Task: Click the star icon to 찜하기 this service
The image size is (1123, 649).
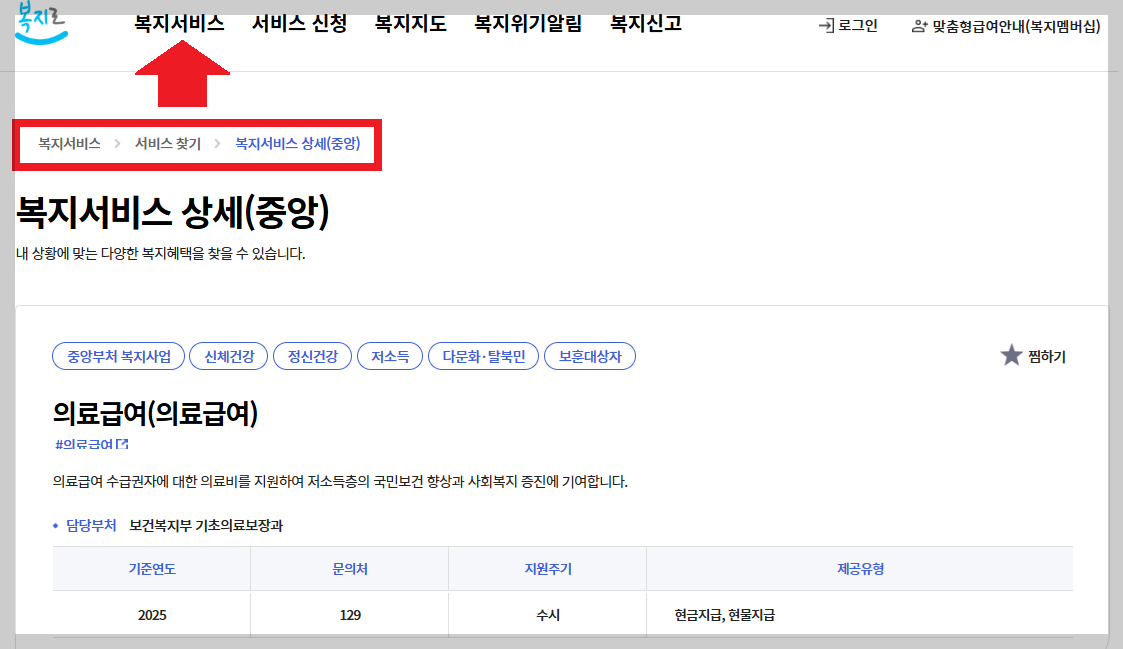Action: [x=1010, y=355]
